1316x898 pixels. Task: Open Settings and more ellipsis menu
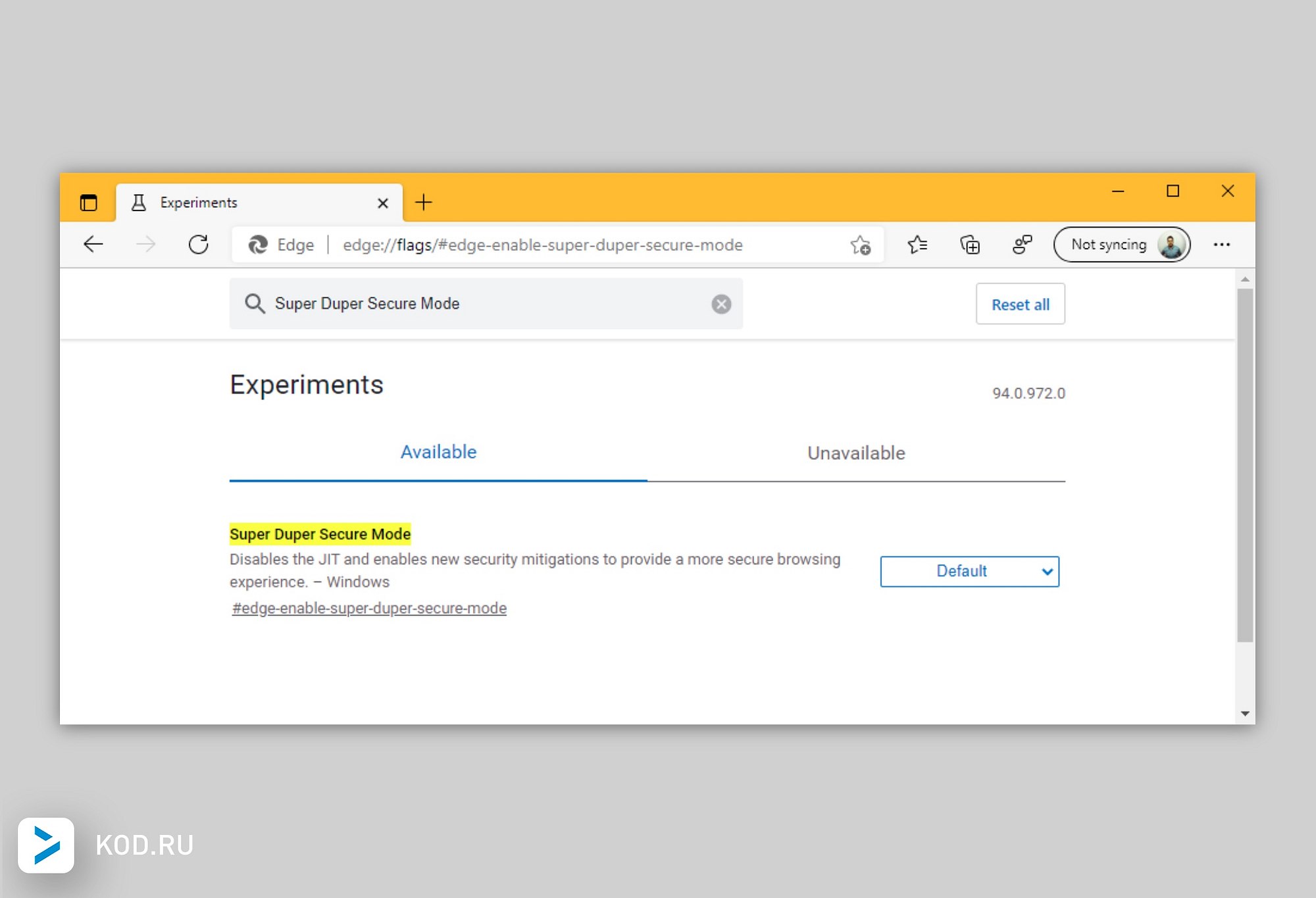click(1222, 245)
